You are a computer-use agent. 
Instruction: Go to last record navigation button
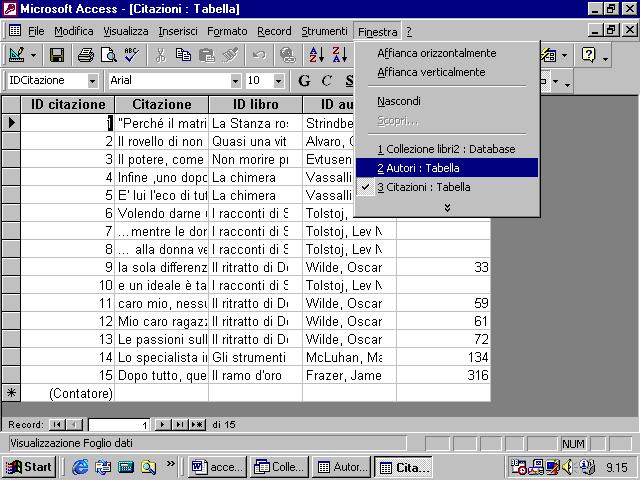pyautogui.click(x=180, y=425)
